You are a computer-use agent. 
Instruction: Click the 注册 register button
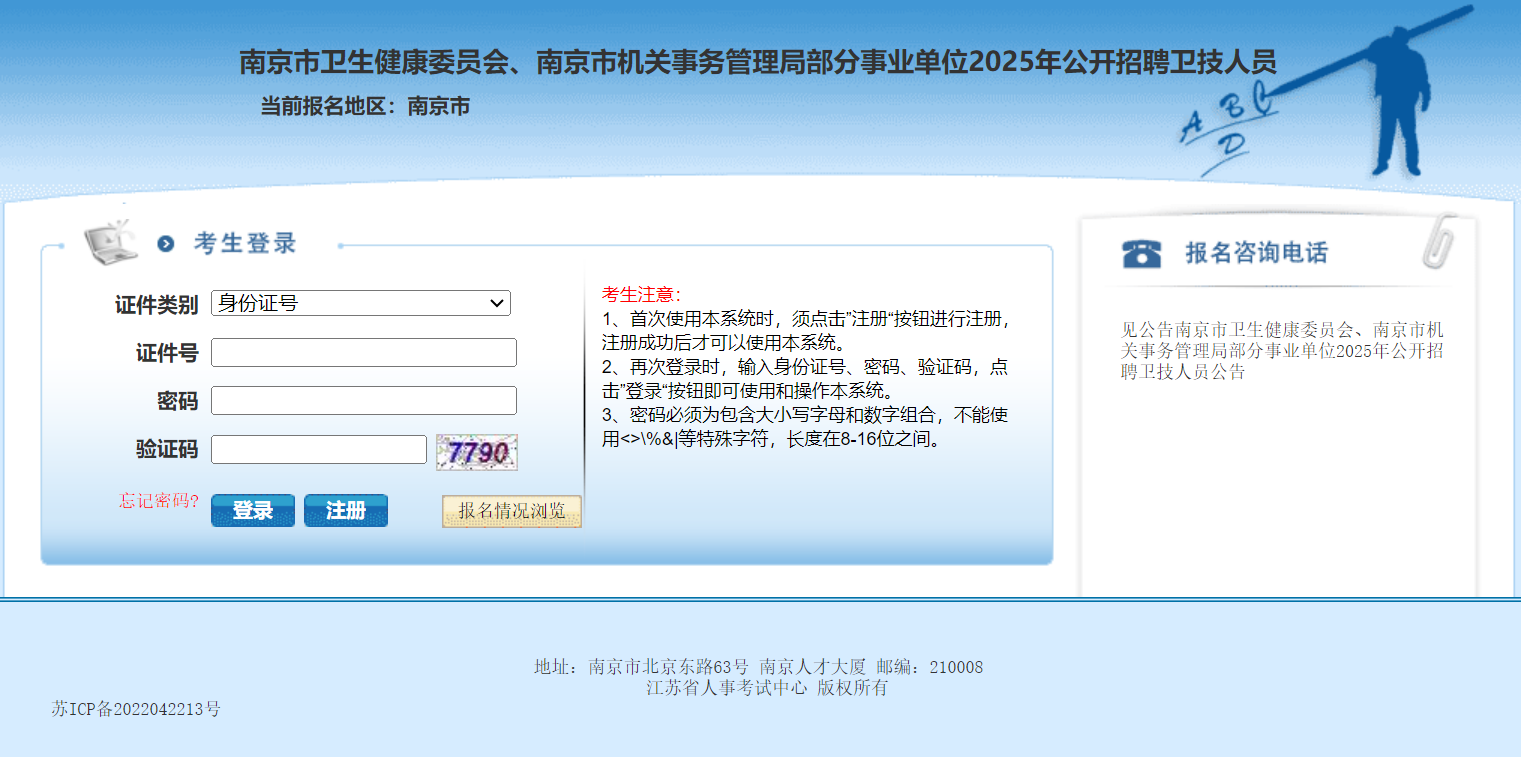pyautogui.click(x=346, y=510)
